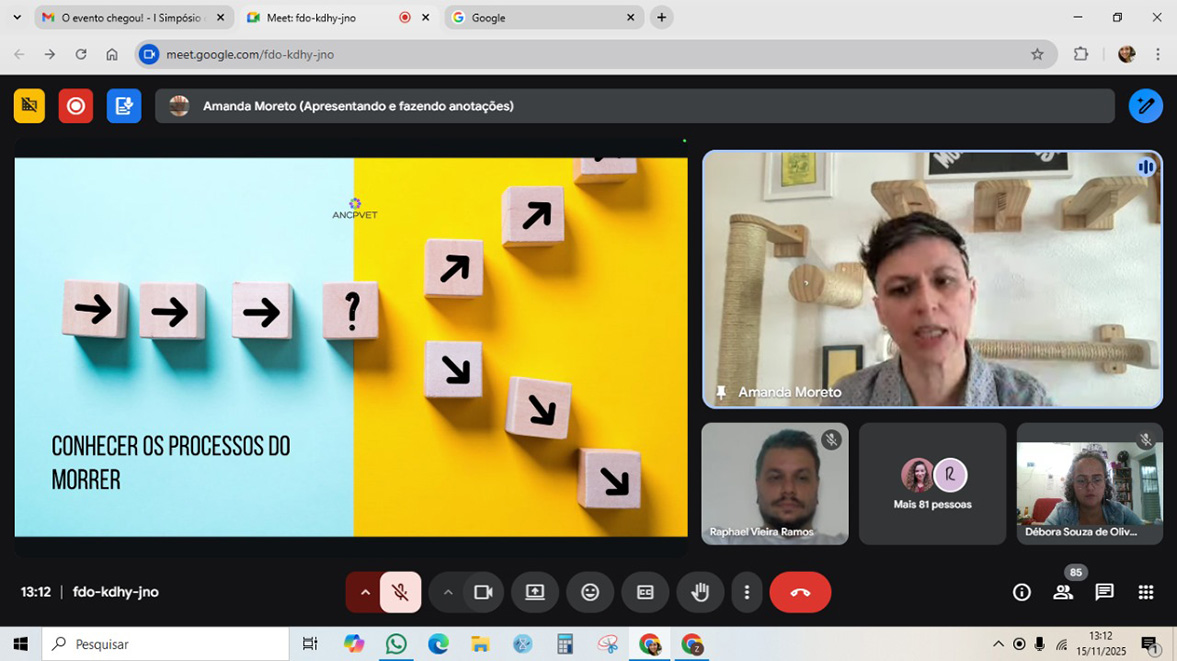Image resolution: width=1177 pixels, height=661 pixels.
Task: Leave the call with red hang-up button
Action: tap(800, 593)
